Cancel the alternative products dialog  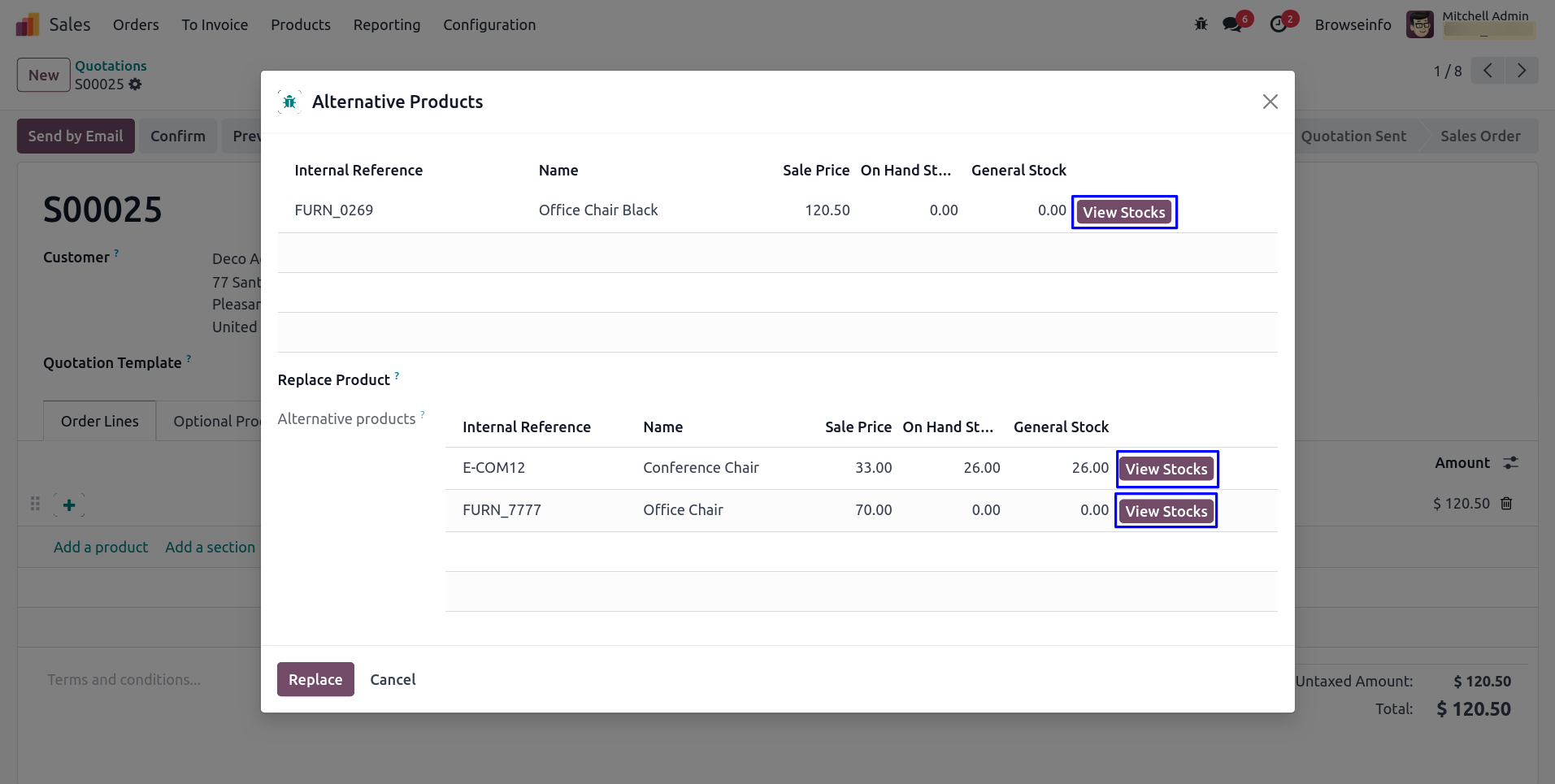(393, 679)
